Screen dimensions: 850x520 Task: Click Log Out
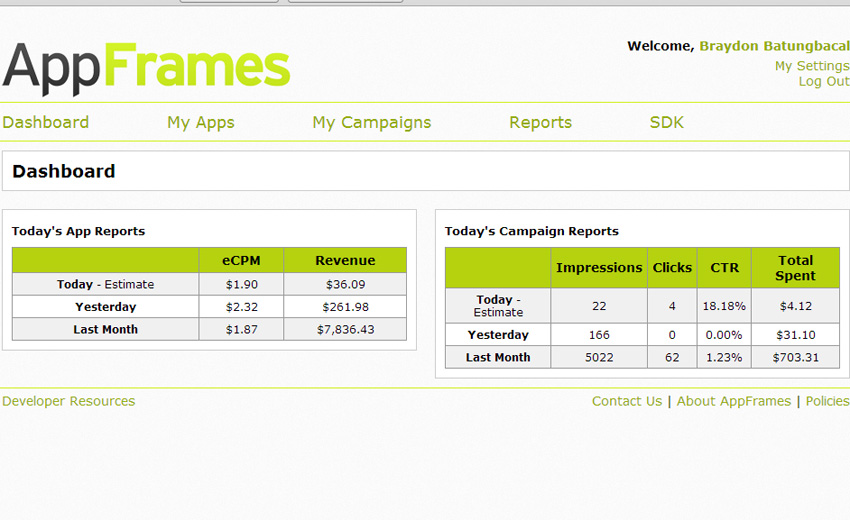(x=824, y=81)
